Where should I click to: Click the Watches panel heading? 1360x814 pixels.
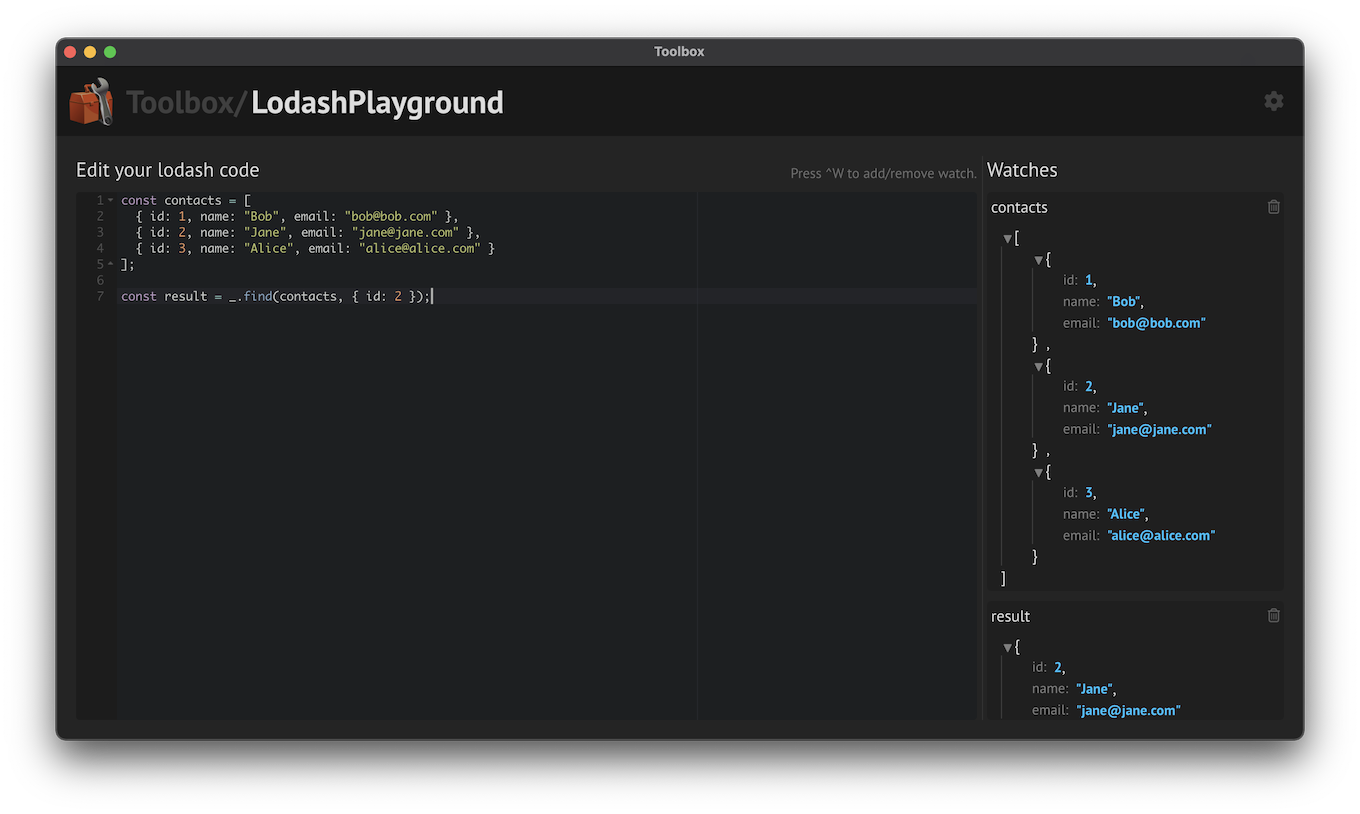(1022, 170)
